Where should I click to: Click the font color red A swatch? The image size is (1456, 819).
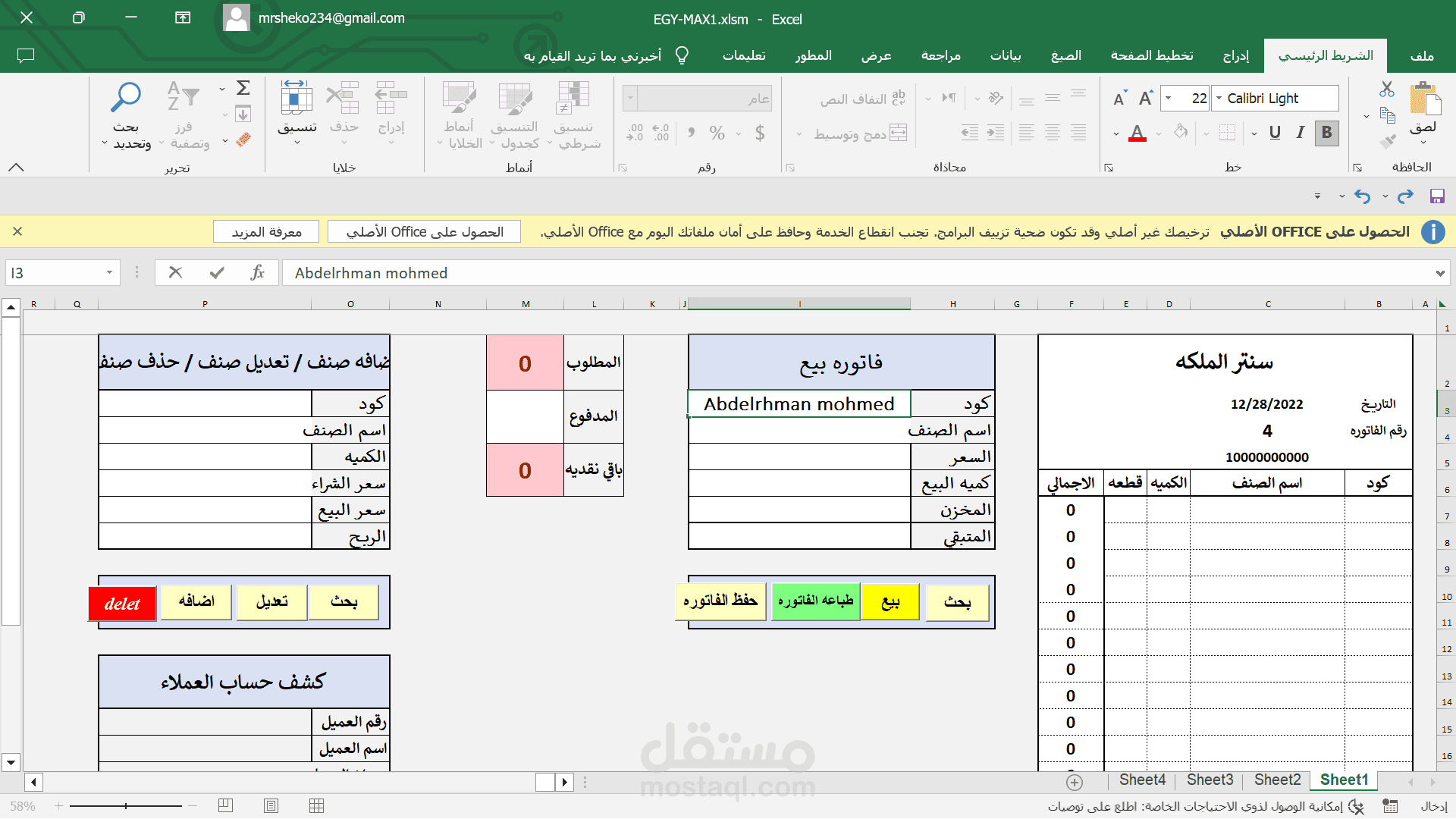tap(1137, 133)
